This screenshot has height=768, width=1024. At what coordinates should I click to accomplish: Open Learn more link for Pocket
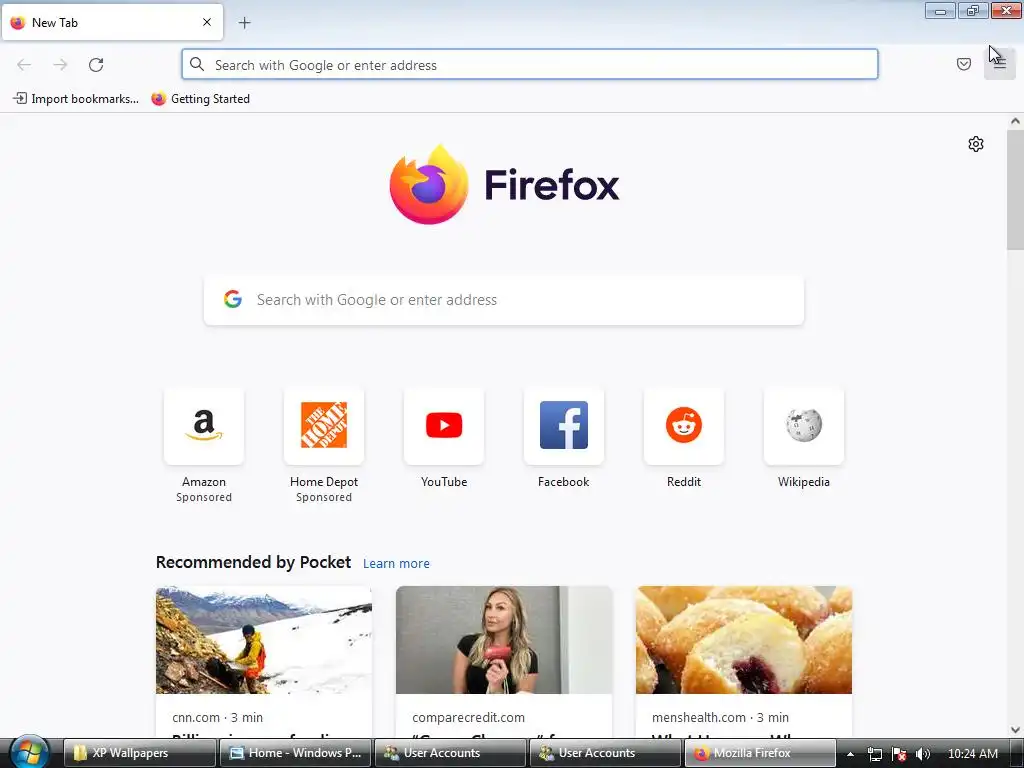pos(396,564)
